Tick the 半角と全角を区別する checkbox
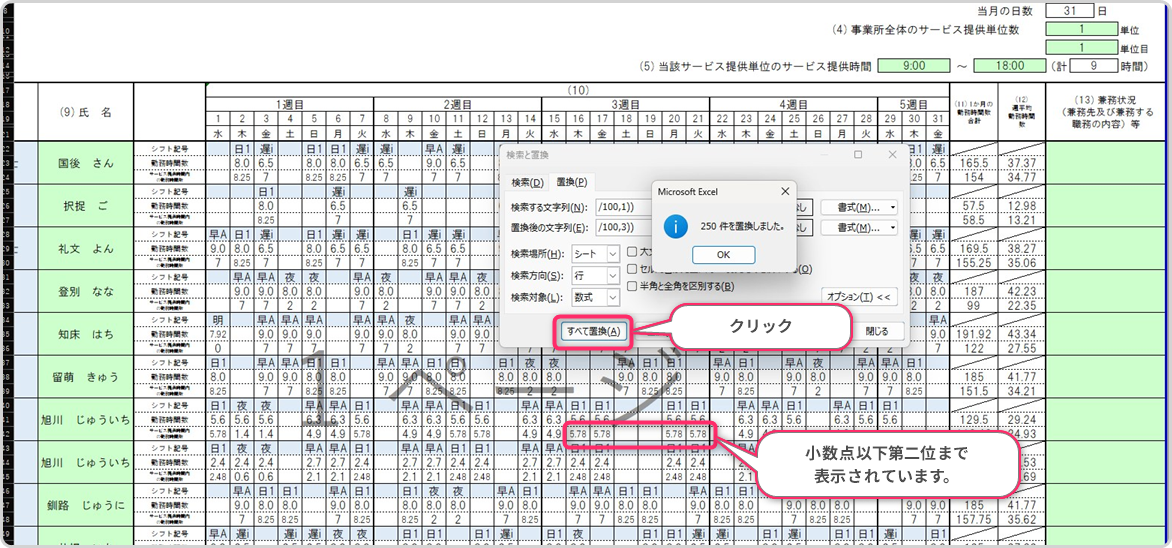The height and width of the screenshot is (548, 1172). click(x=633, y=286)
